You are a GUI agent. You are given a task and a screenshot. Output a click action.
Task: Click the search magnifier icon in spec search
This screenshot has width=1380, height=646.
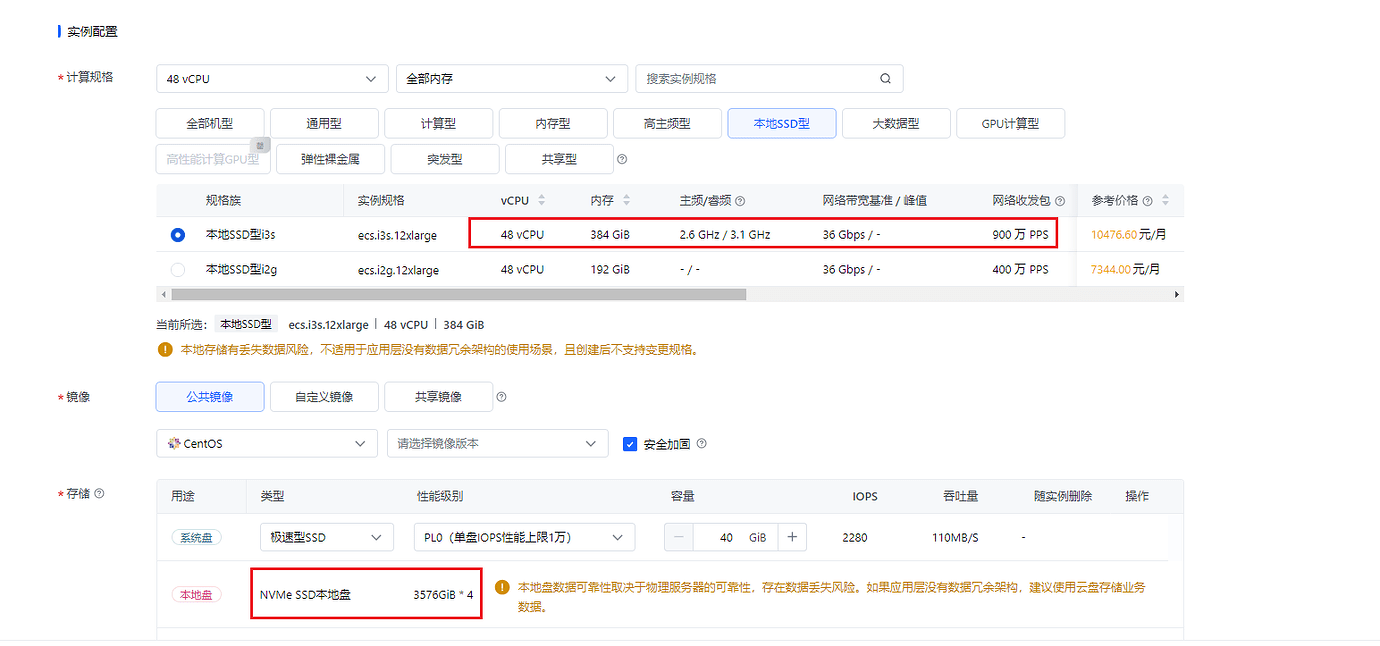(x=885, y=79)
